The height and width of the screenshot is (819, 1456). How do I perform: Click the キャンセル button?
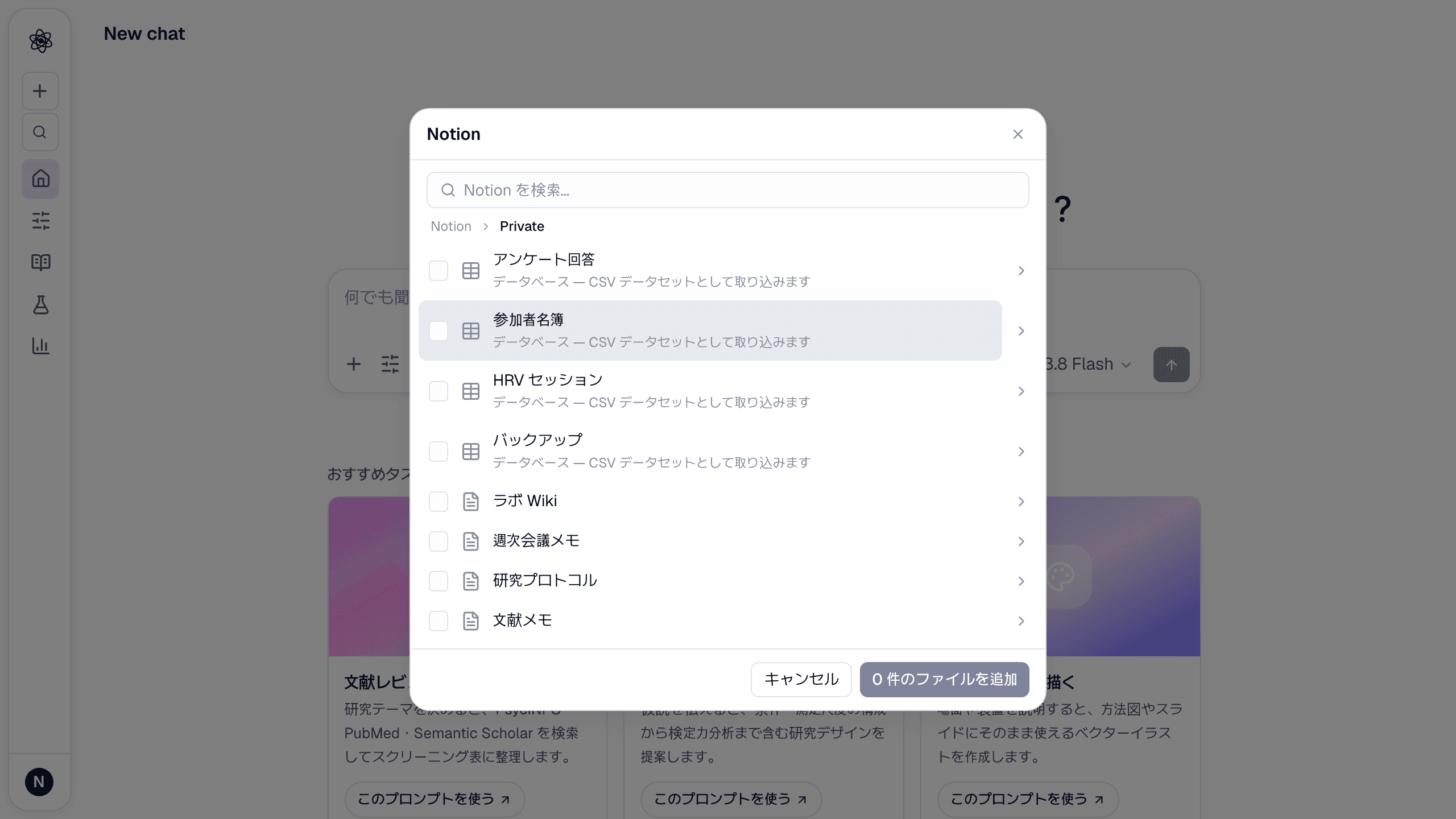(x=801, y=679)
